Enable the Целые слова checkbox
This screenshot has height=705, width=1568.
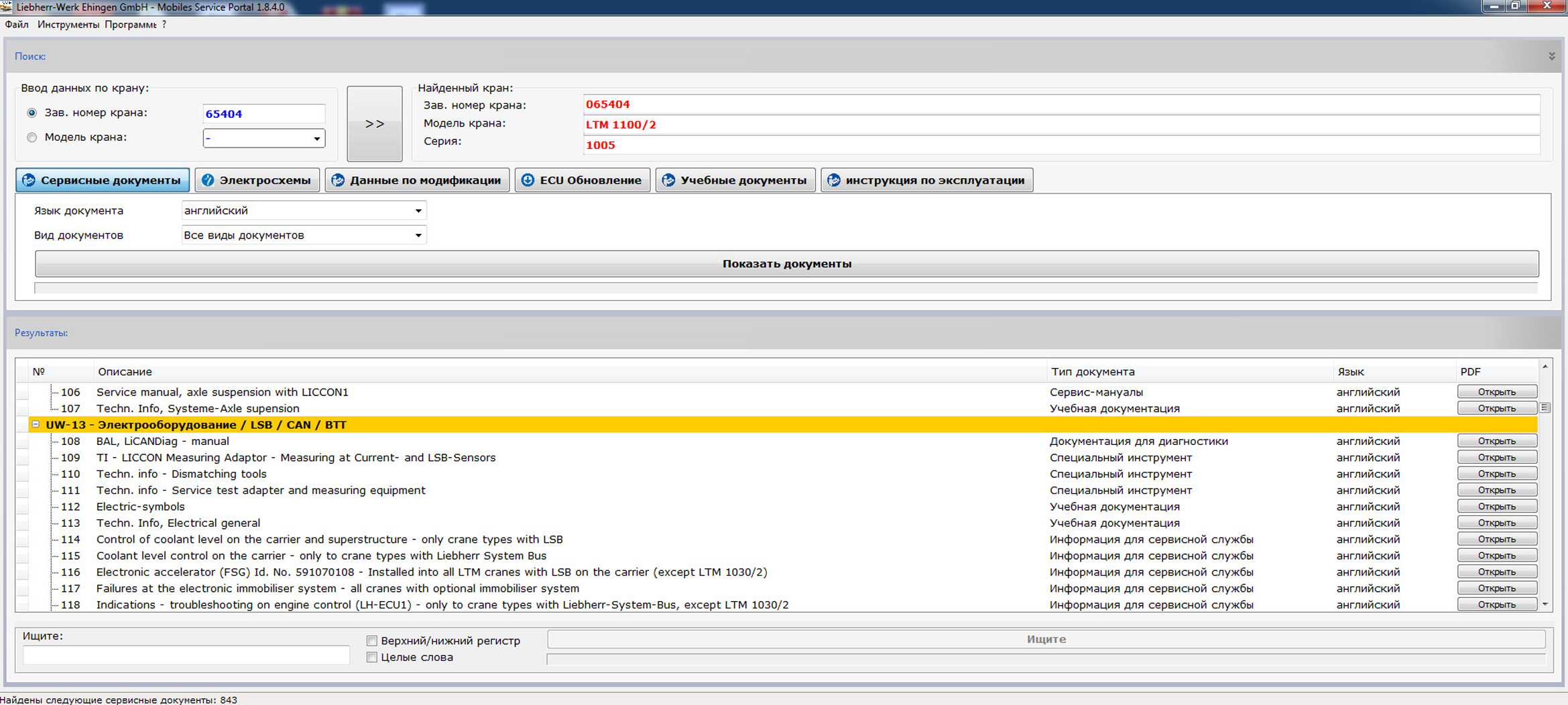[x=372, y=657]
